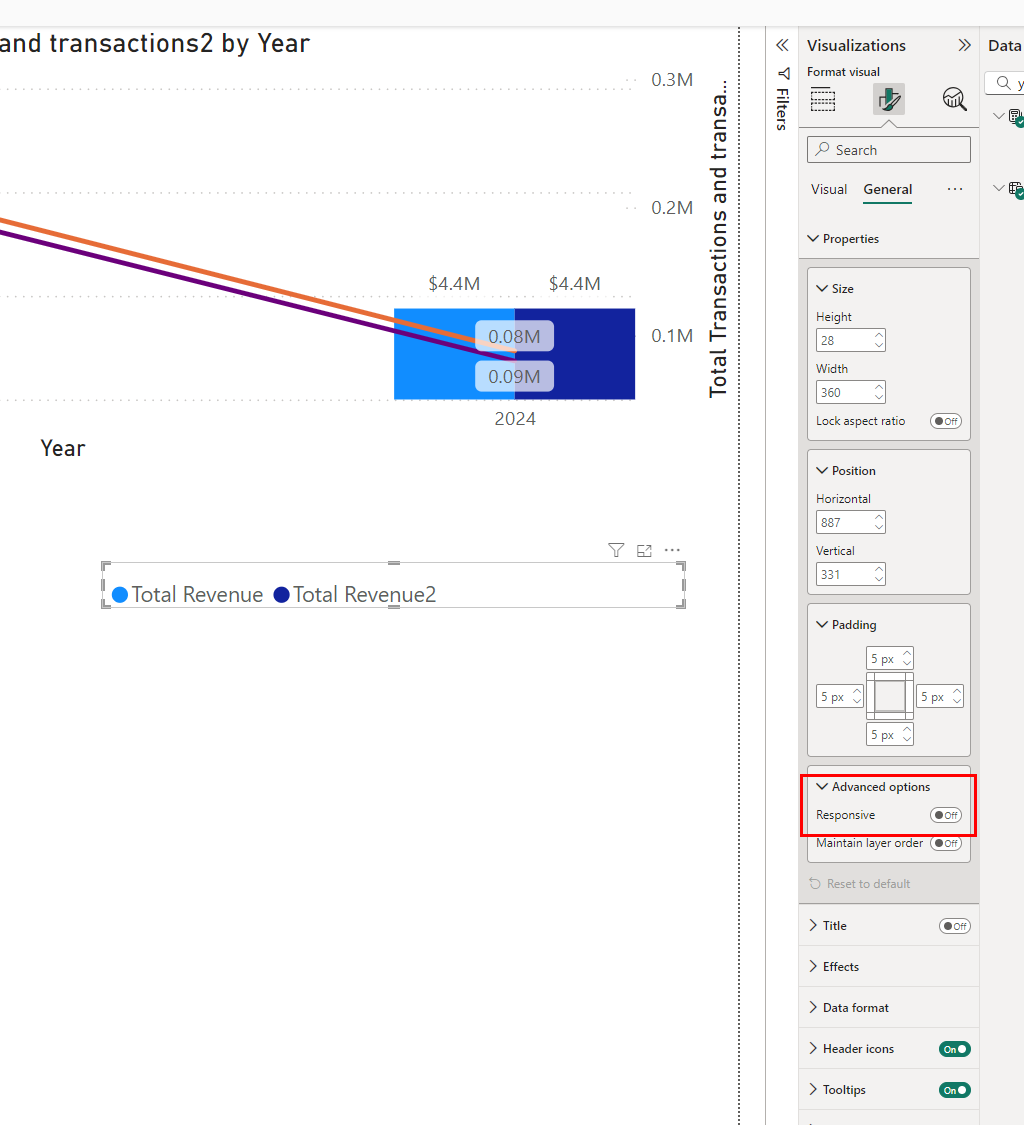Click the Focus mode icon on visual
This screenshot has height=1125, width=1024.
(x=644, y=550)
